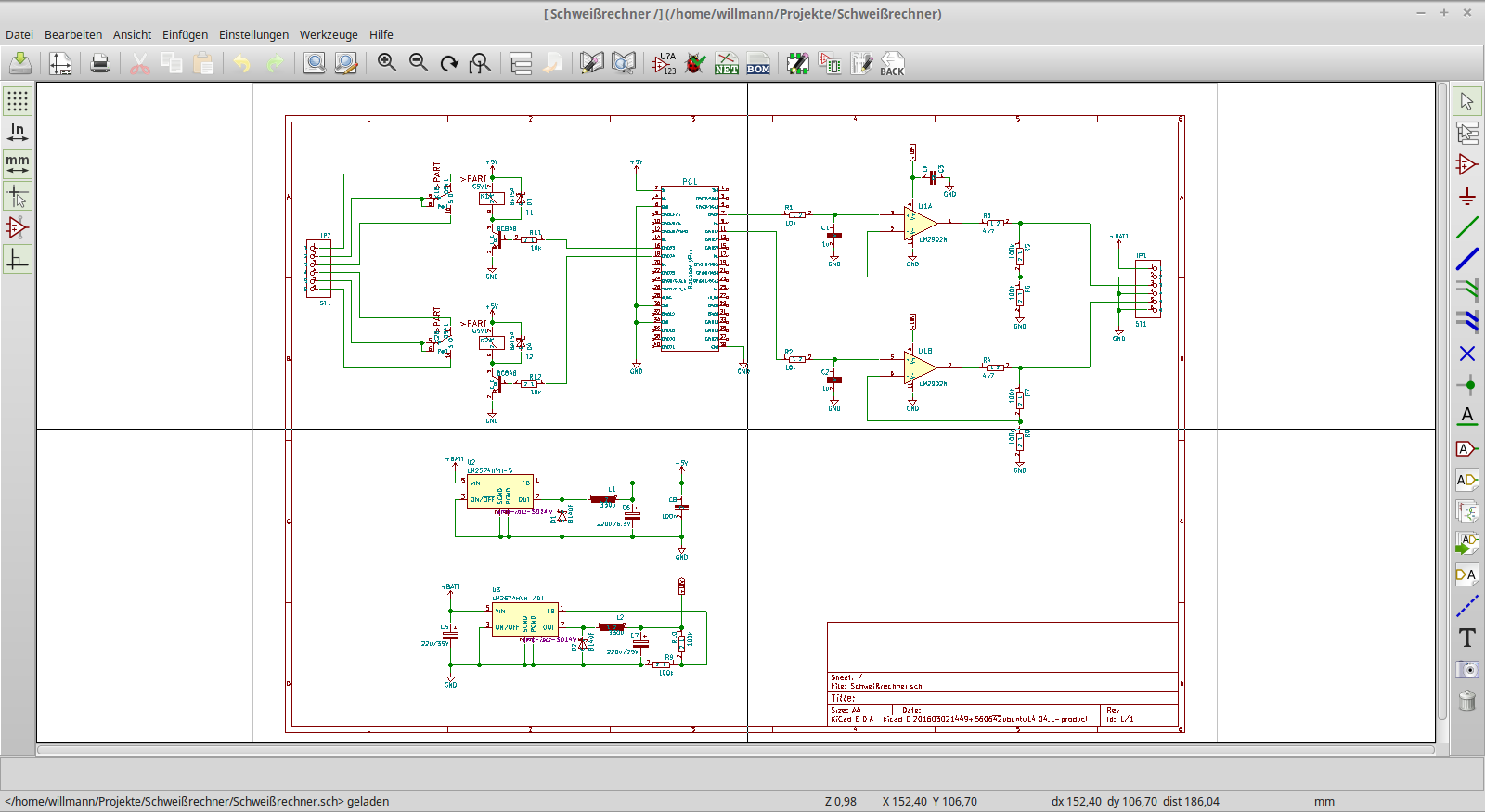
Task: Click the Generate netlist NET icon
Action: point(727,63)
